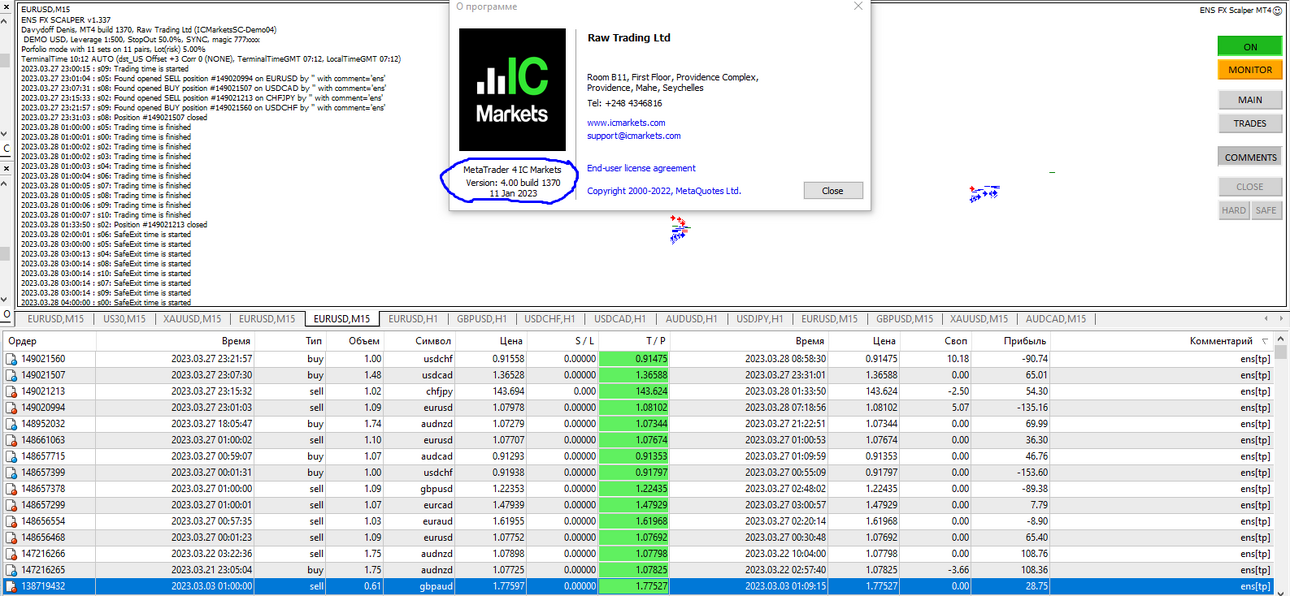The width and height of the screenshot is (1290, 596).
Task: Sort by the T / P column header
Action: click(x=636, y=341)
